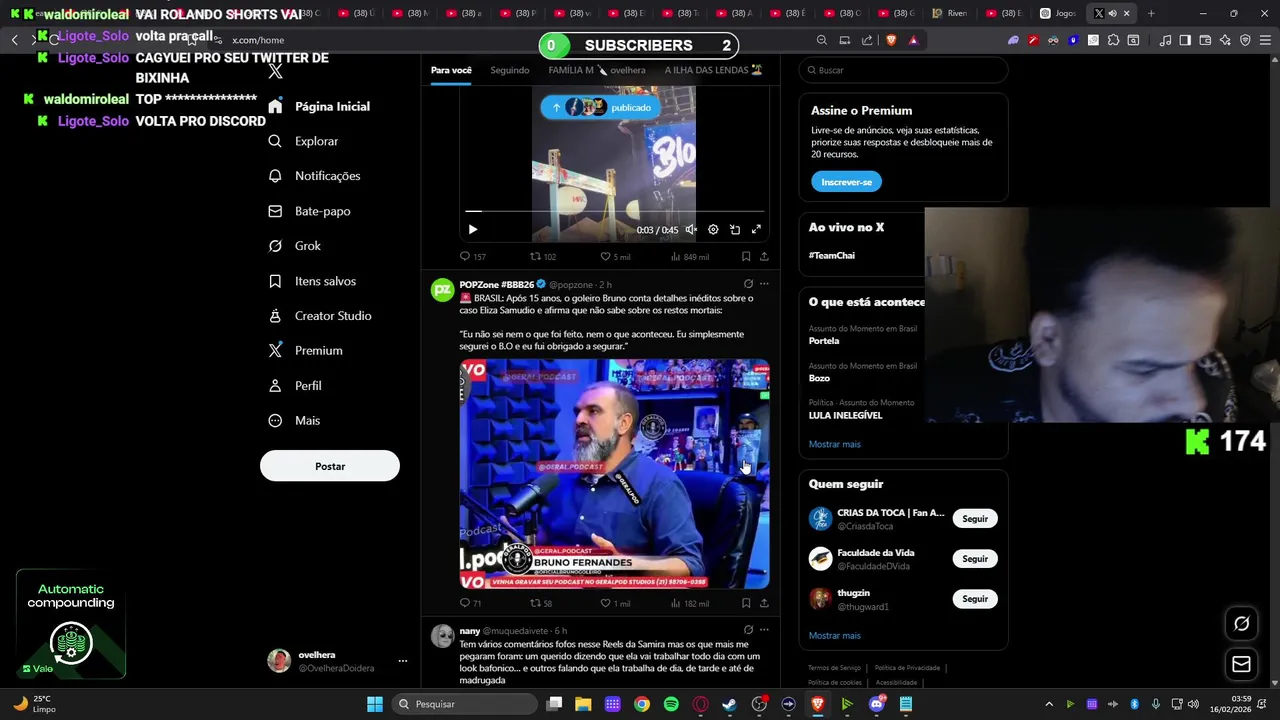Open Bate-papo messages
The width and height of the screenshot is (1280, 720).
(309, 211)
